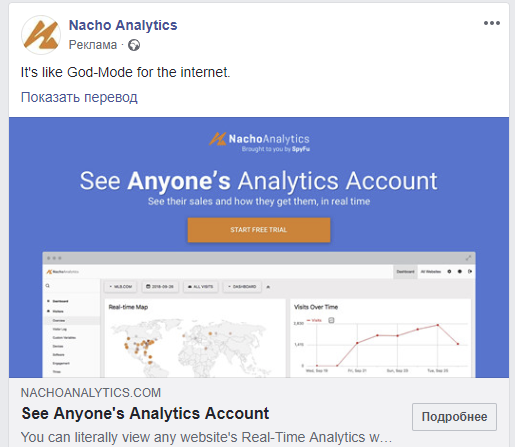Open the post options three-dots menu

pos(492,23)
